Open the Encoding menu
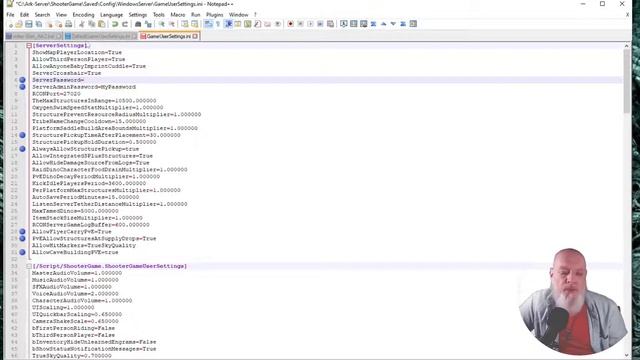The image size is (640, 360). click(x=83, y=15)
